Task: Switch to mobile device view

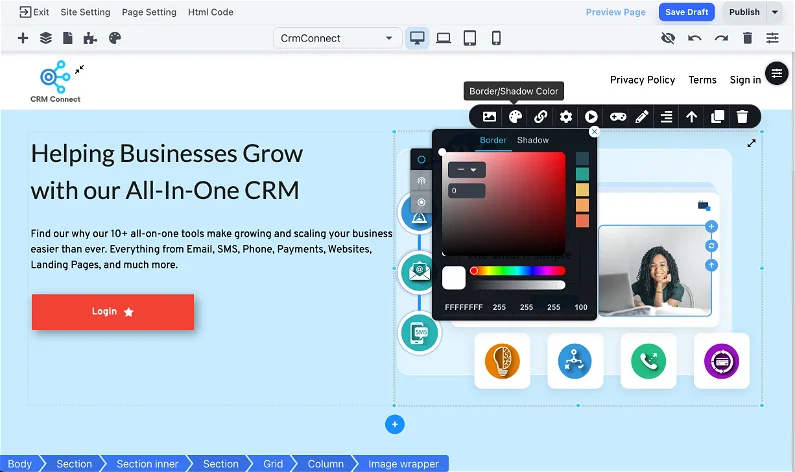Action: (x=495, y=38)
